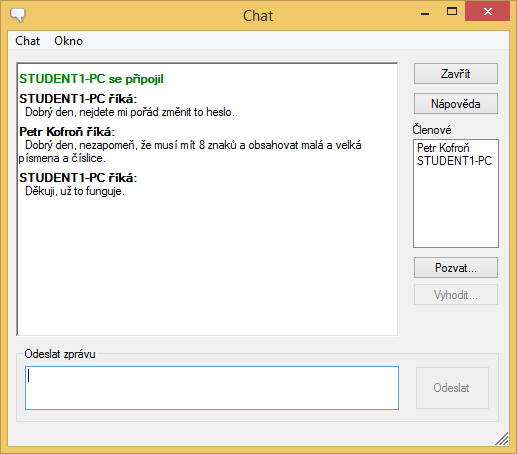This screenshot has width=517, height=454.
Task: Open the Chat menu
Action: point(28,41)
